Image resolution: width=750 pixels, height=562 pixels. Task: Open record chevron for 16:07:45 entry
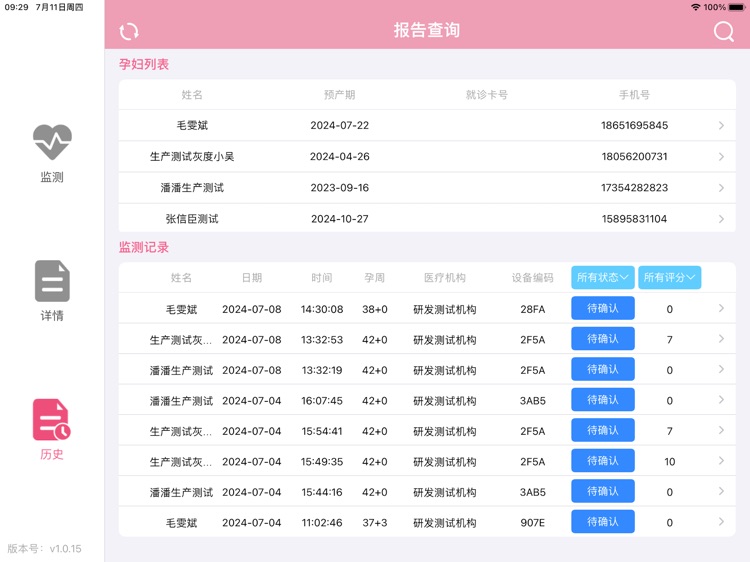click(x=721, y=400)
